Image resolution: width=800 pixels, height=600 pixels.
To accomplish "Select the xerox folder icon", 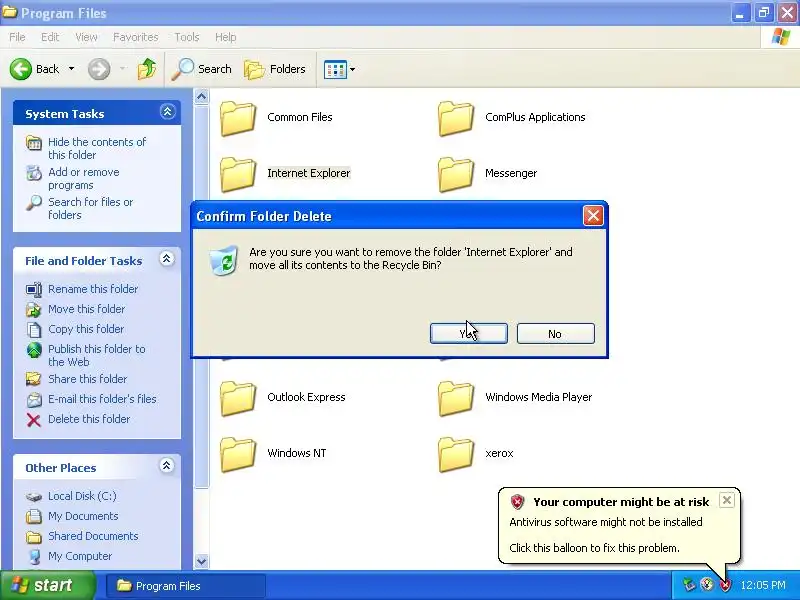I will click(x=456, y=454).
